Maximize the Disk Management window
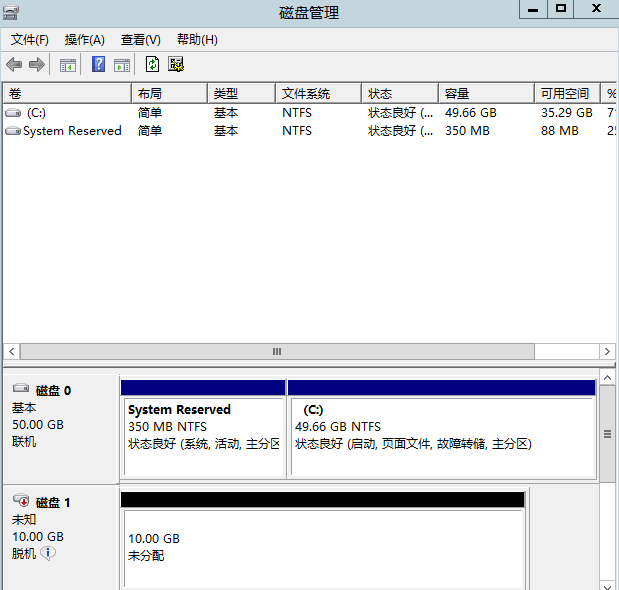This screenshot has height=590, width=619. [561, 9]
